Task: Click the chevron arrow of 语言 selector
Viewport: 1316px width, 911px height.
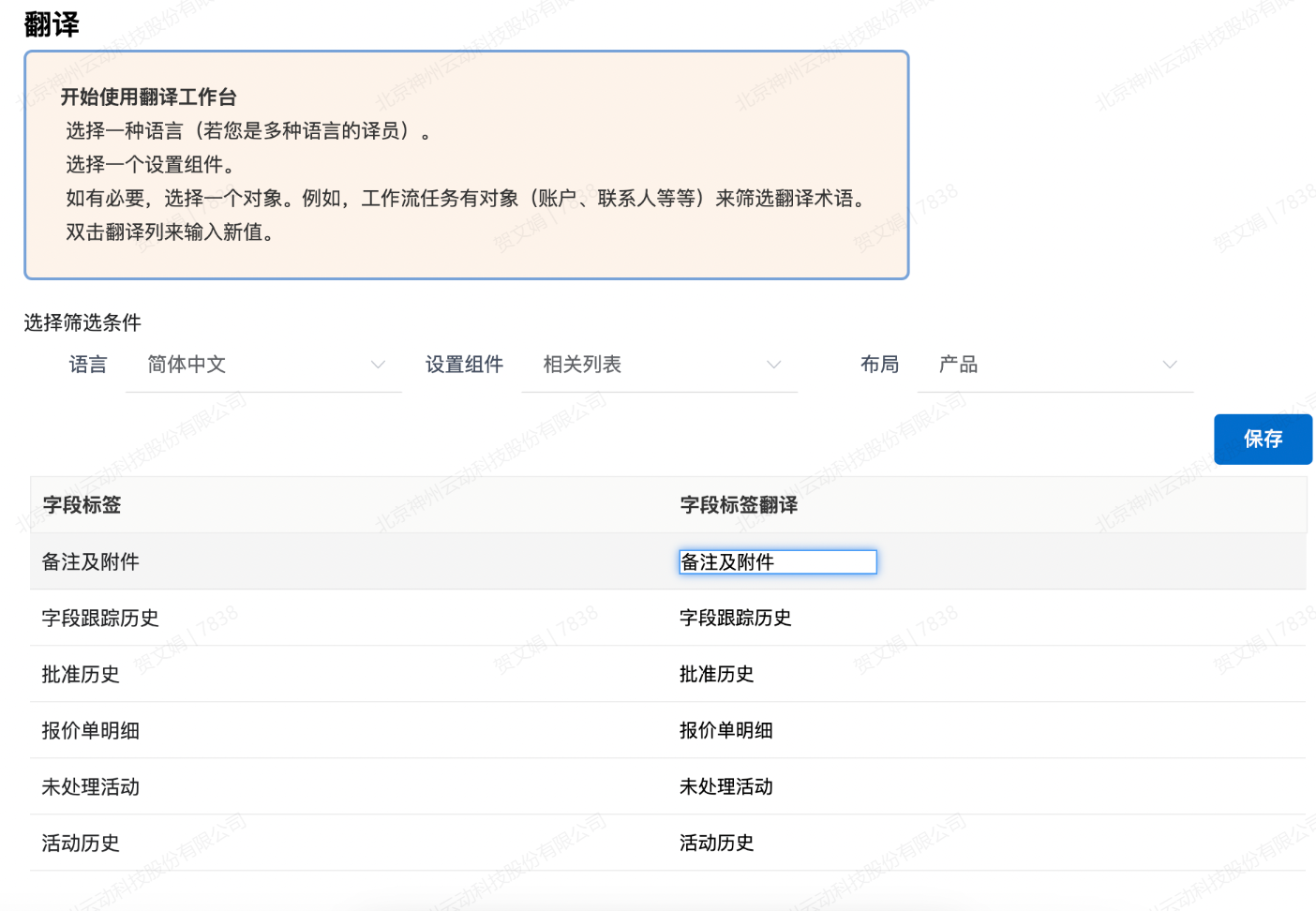Action: click(378, 366)
